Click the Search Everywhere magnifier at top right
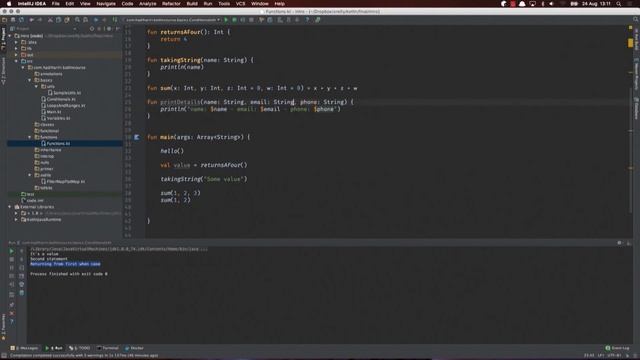 [x=636, y=20]
